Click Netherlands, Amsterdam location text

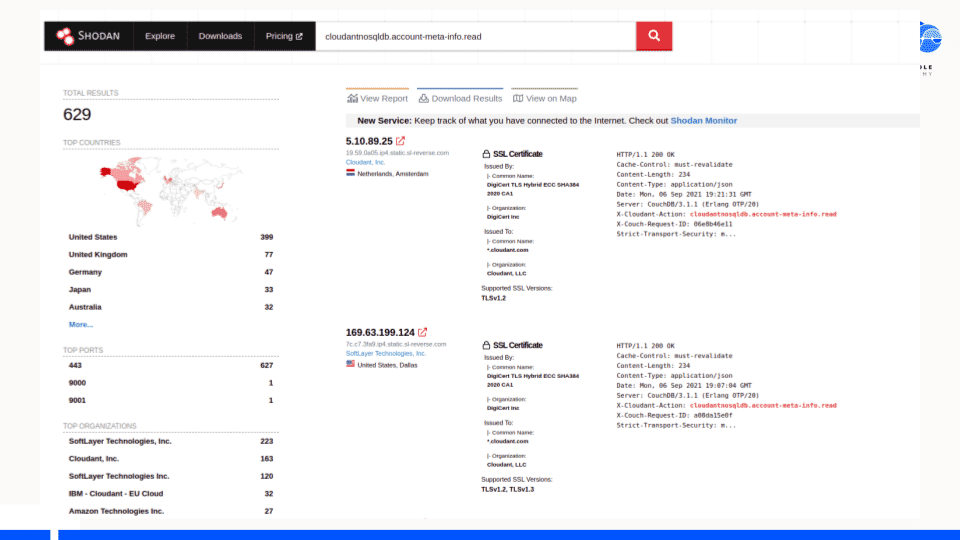click(x=393, y=174)
